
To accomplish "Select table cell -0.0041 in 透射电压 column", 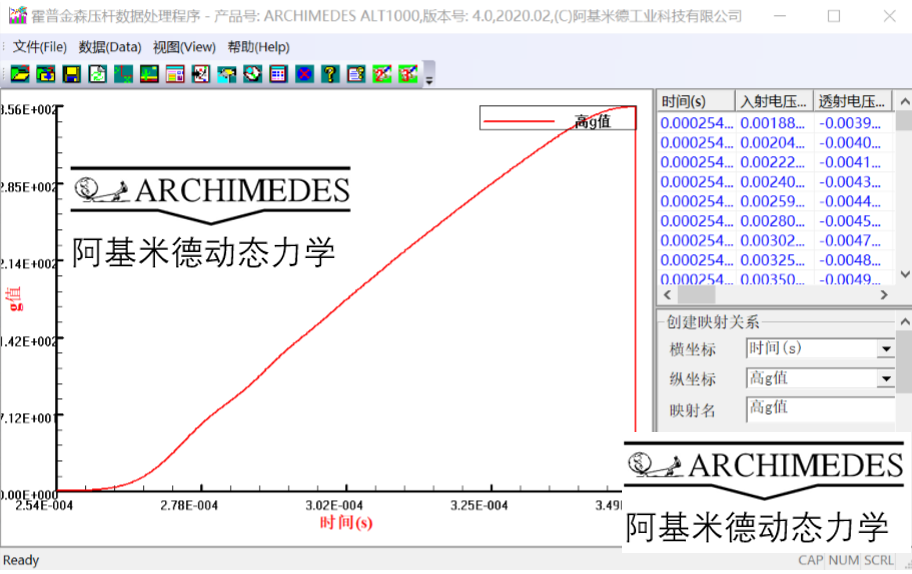I will pyautogui.click(x=850, y=162).
